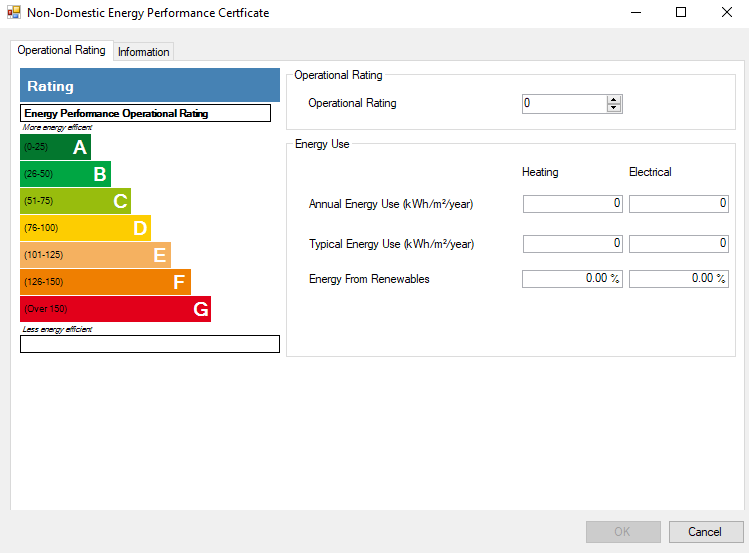Click the red G rating band
This screenshot has width=749, height=553.
click(x=115, y=309)
